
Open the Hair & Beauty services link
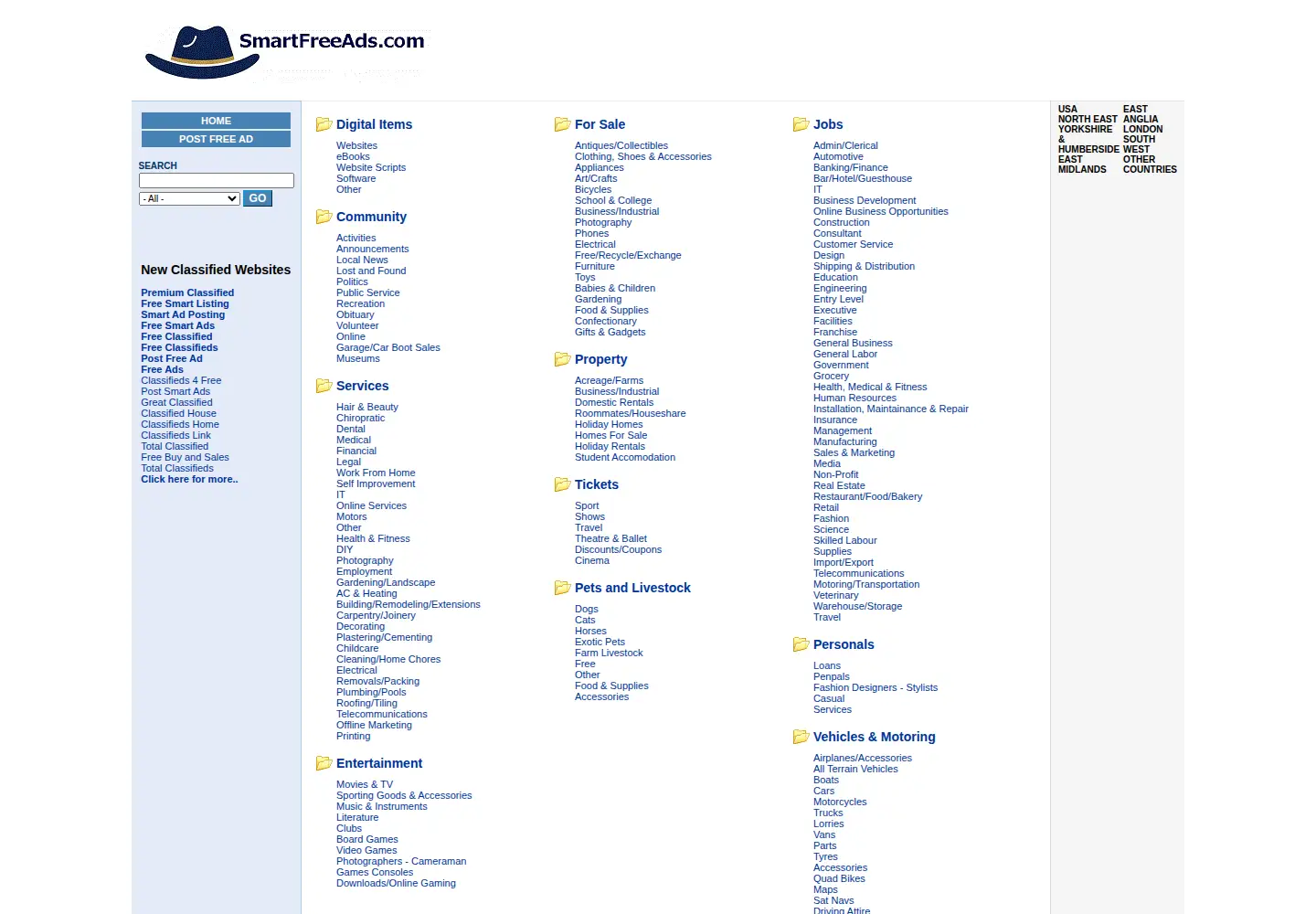pyautogui.click(x=367, y=407)
